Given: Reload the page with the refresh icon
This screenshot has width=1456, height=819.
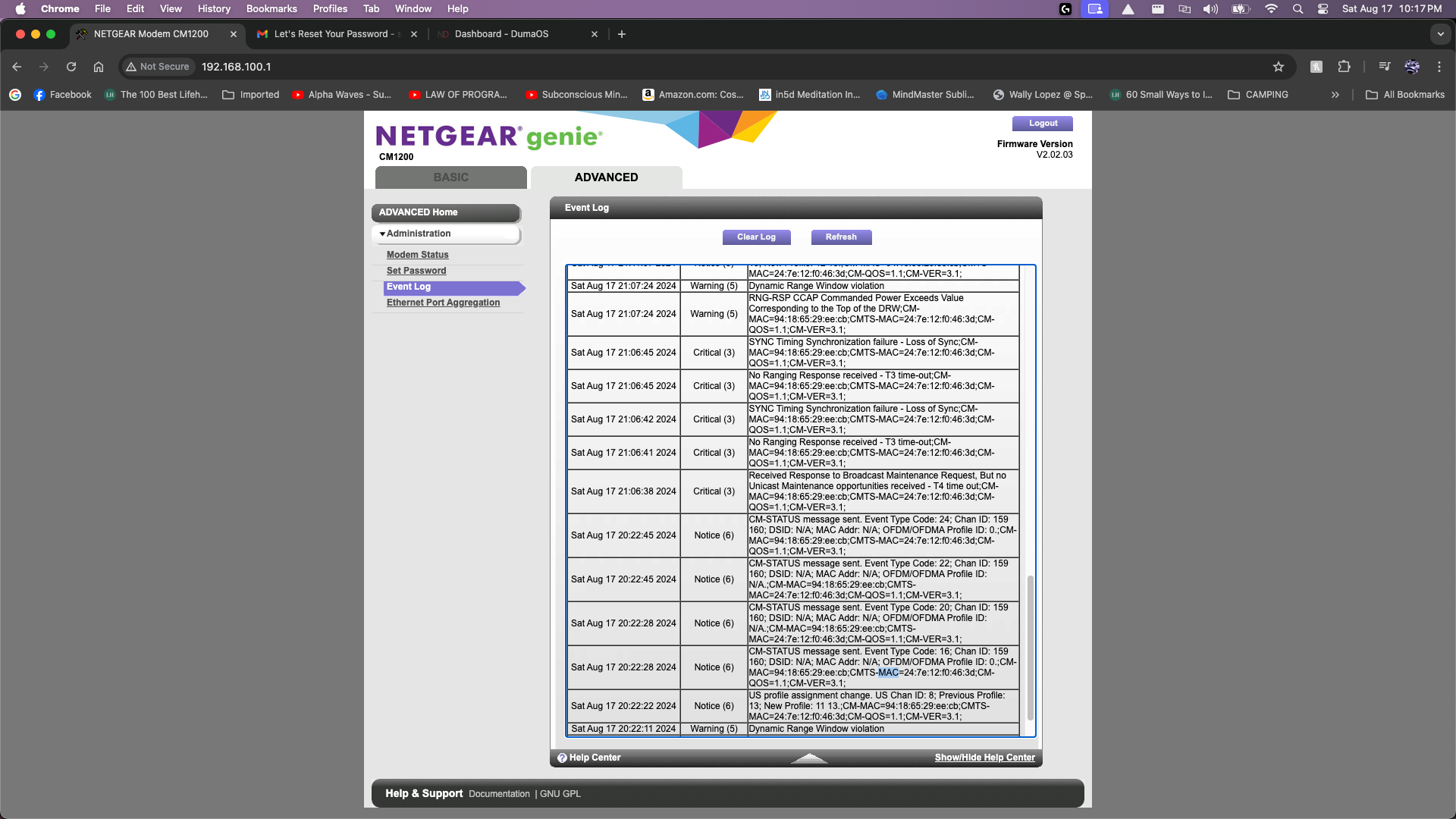Looking at the screenshot, I should (71, 67).
